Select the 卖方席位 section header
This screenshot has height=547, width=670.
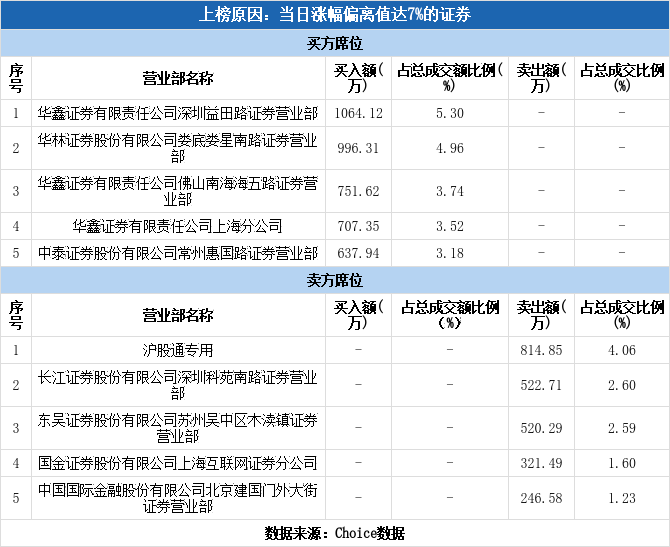[x=335, y=280]
